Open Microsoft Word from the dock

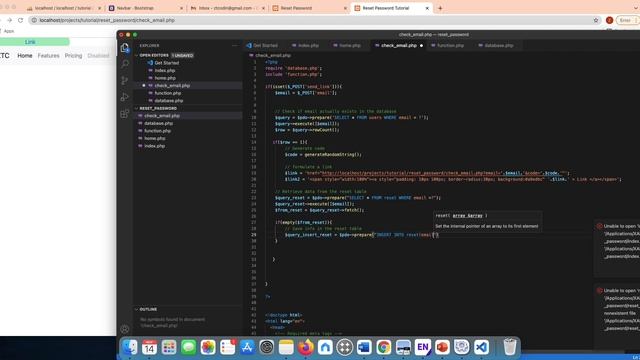pyautogui.click(x=364, y=347)
